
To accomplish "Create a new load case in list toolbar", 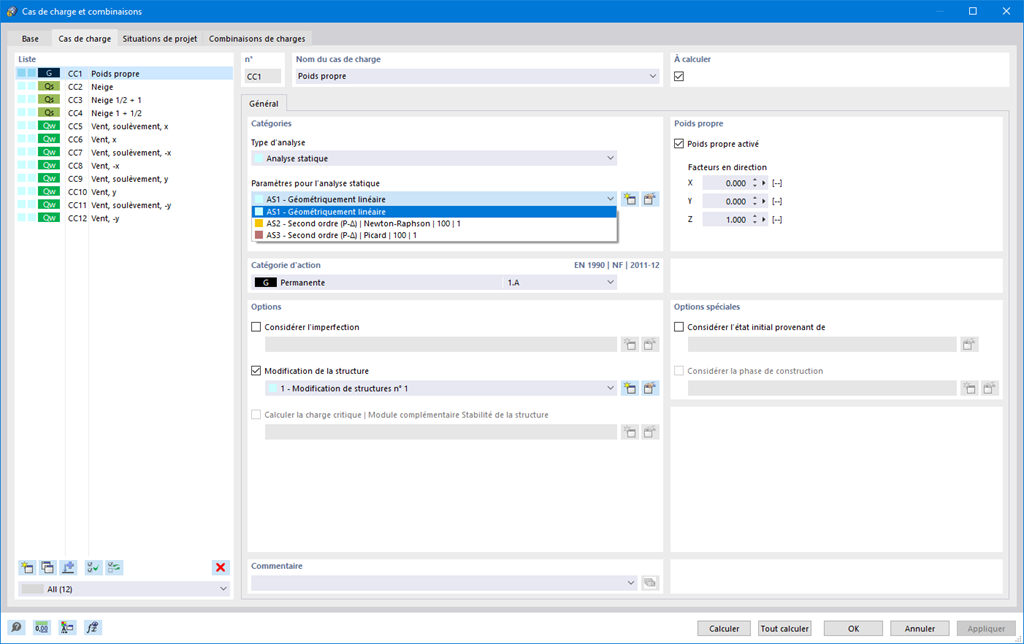I will (27, 568).
